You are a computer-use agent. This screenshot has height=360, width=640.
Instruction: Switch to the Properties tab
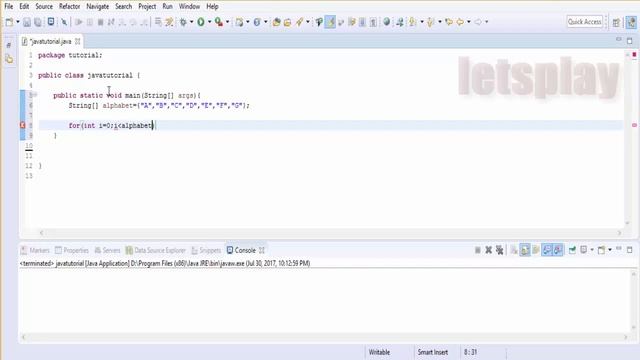pos(72,250)
